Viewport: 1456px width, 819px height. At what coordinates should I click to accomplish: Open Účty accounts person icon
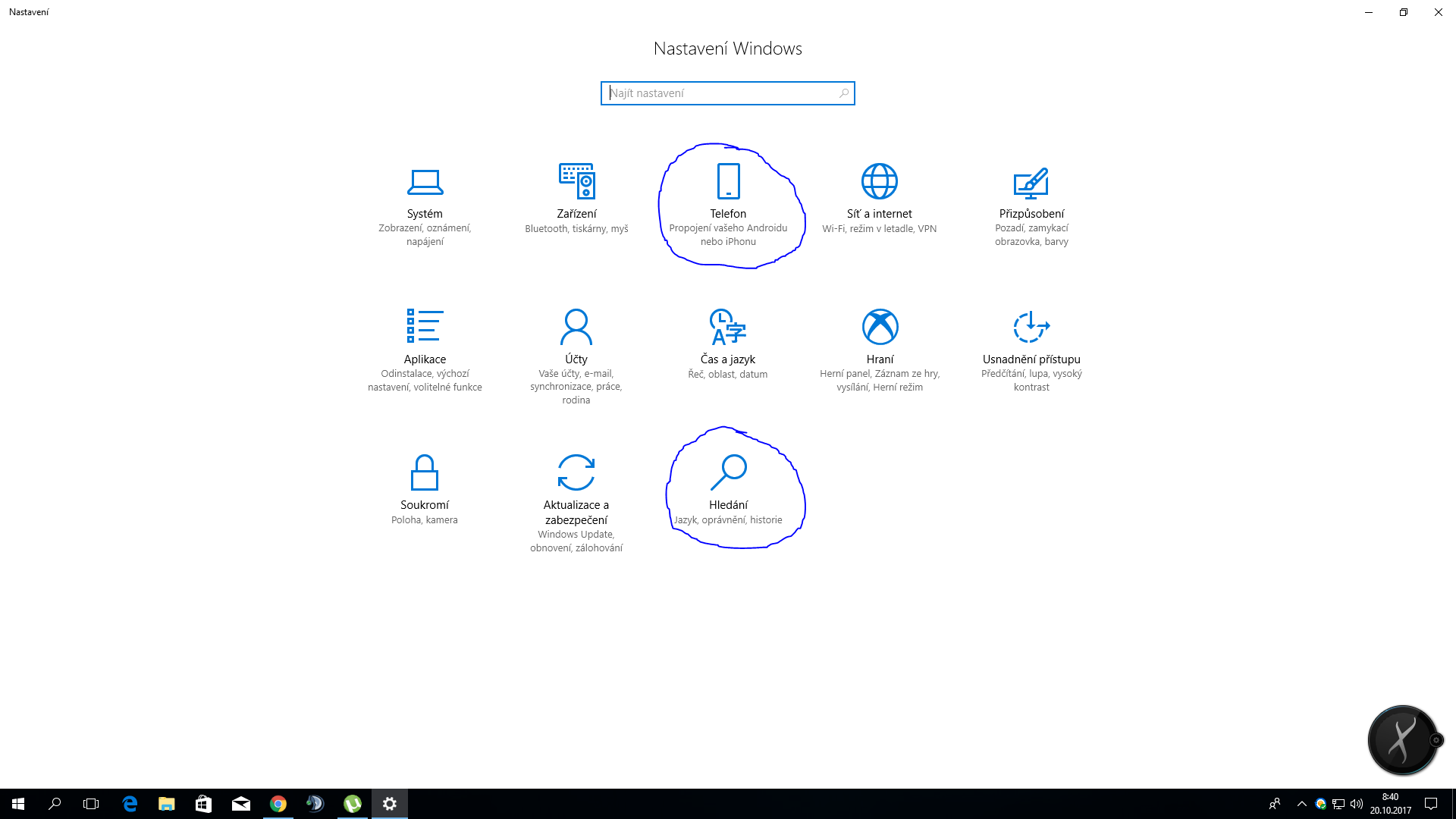tap(576, 327)
